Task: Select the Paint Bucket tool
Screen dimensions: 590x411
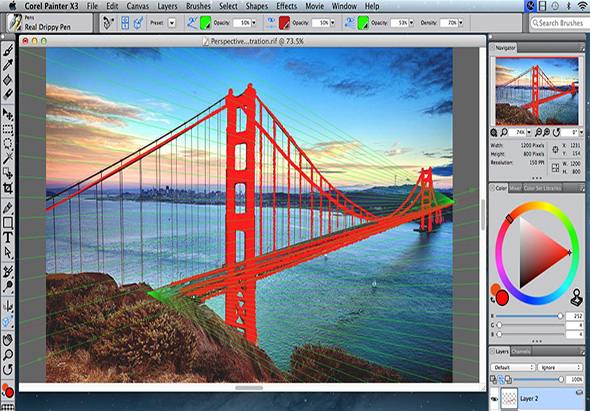Action: point(8,80)
